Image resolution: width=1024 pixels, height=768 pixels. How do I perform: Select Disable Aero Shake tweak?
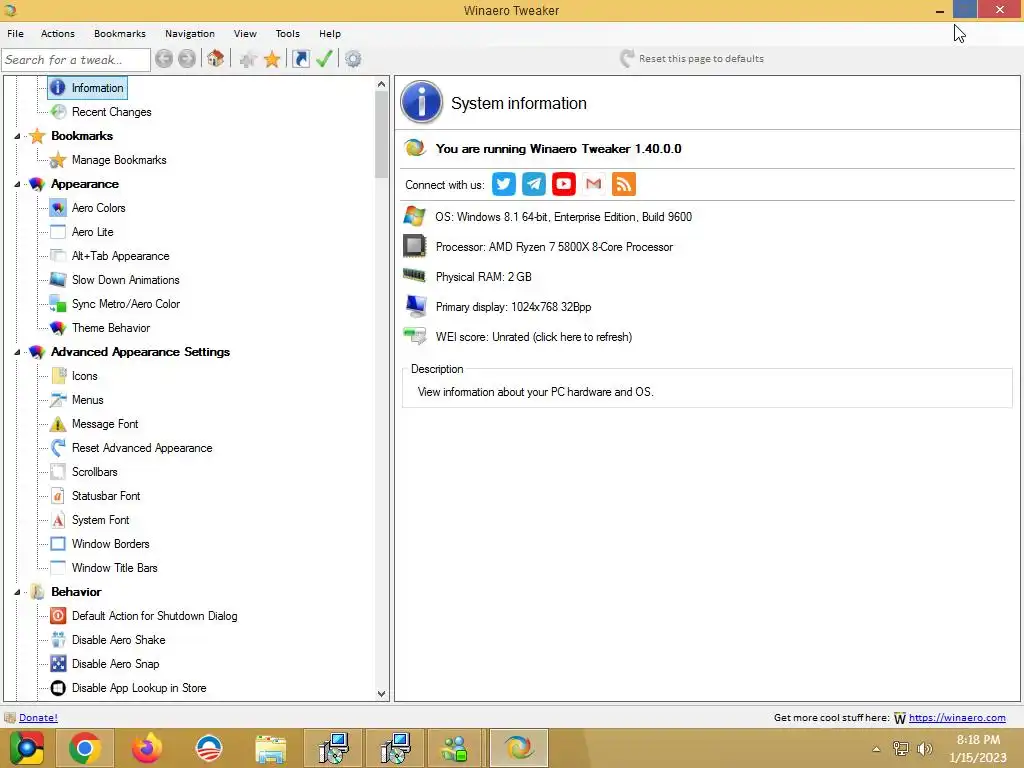(118, 640)
